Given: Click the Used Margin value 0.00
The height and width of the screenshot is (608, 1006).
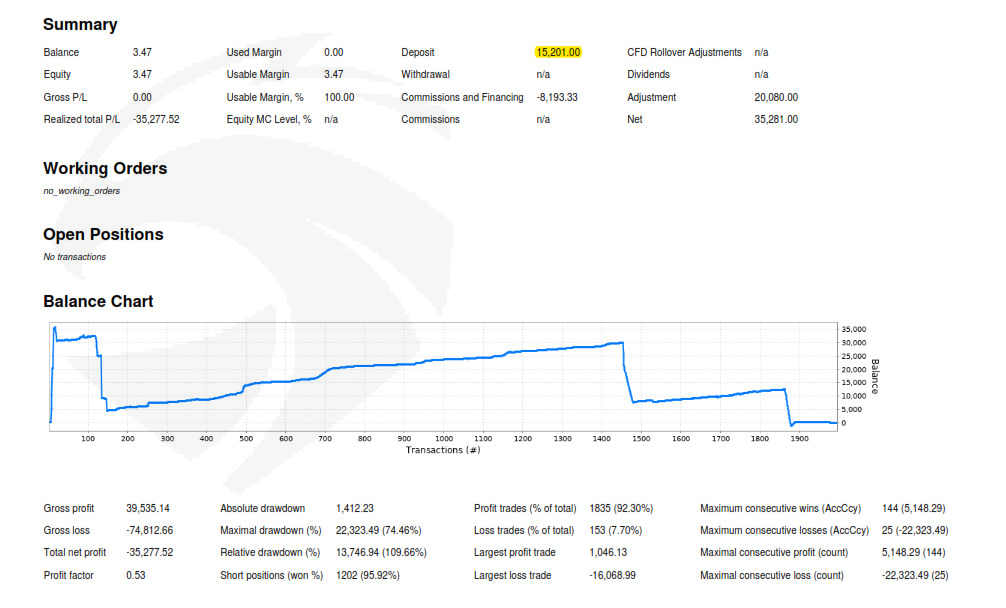Looking at the screenshot, I should 334,53.
